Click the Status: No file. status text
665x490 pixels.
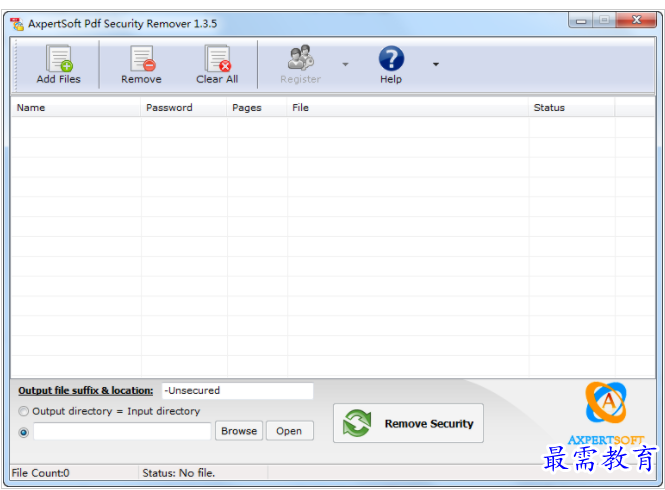pyautogui.click(x=179, y=473)
